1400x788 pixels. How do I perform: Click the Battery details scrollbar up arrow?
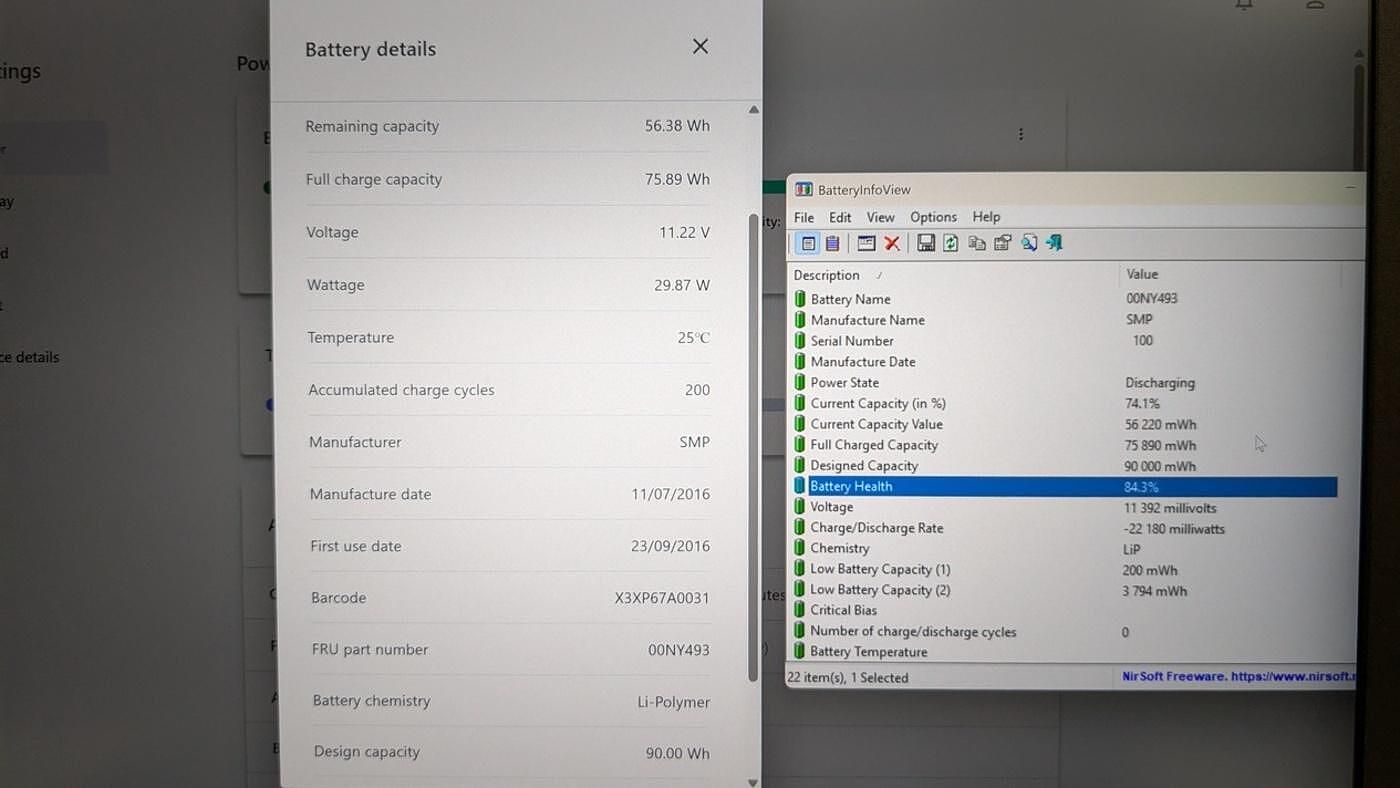point(754,110)
